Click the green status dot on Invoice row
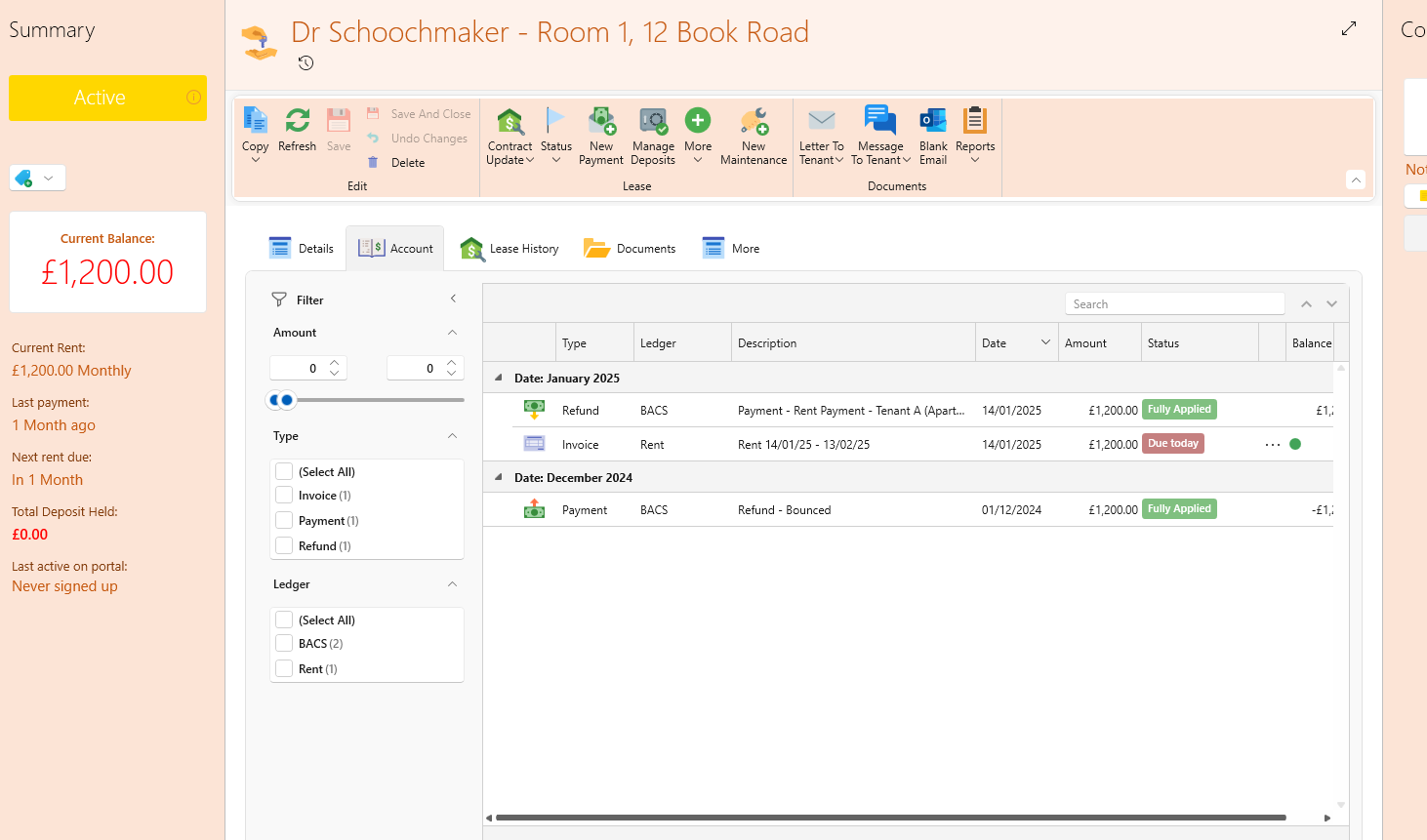This screenshot has height=840, width=1427. coord(1295,444)
